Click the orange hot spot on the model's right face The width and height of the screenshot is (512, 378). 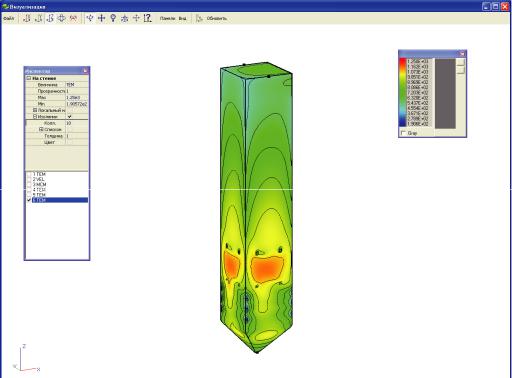click(267, 269)
